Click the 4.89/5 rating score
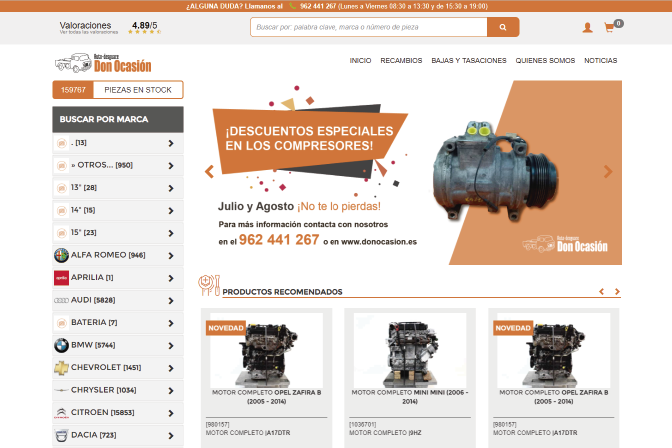672x448 pixels. pyautogui.click(x=144, y=25)
